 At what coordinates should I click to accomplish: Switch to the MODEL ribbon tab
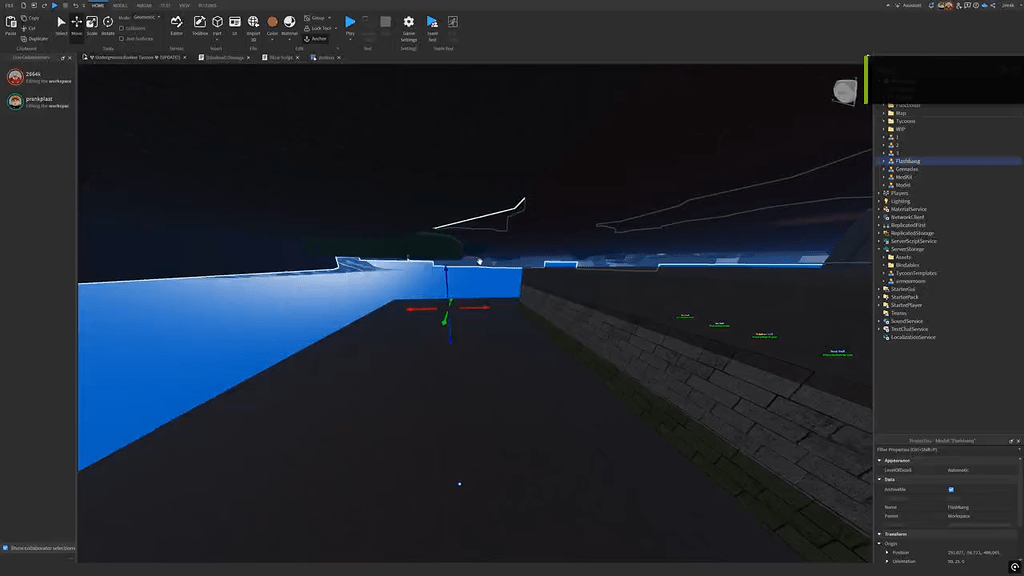[x=120, y=6]
